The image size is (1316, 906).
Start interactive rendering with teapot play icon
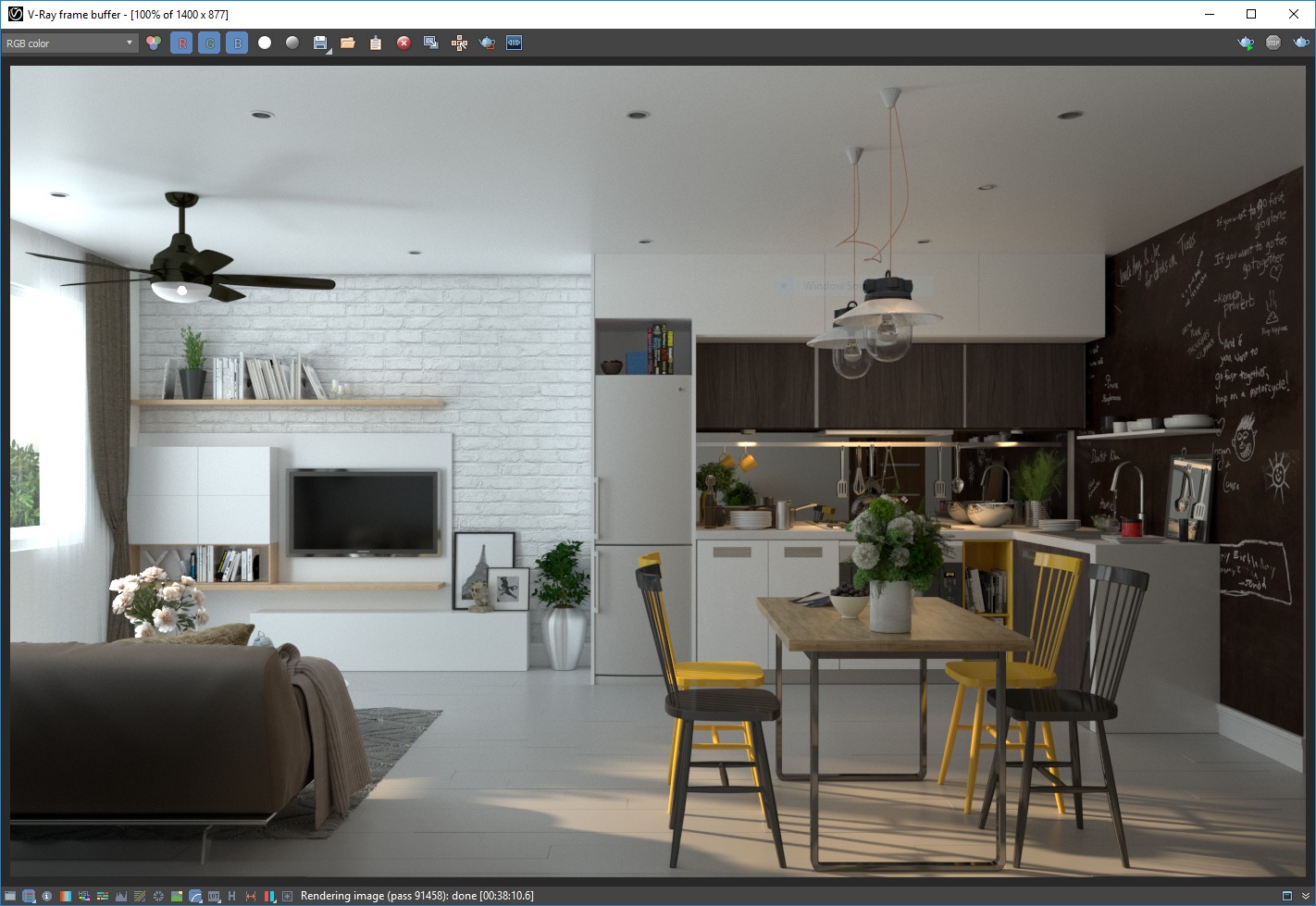[1246, 43]
